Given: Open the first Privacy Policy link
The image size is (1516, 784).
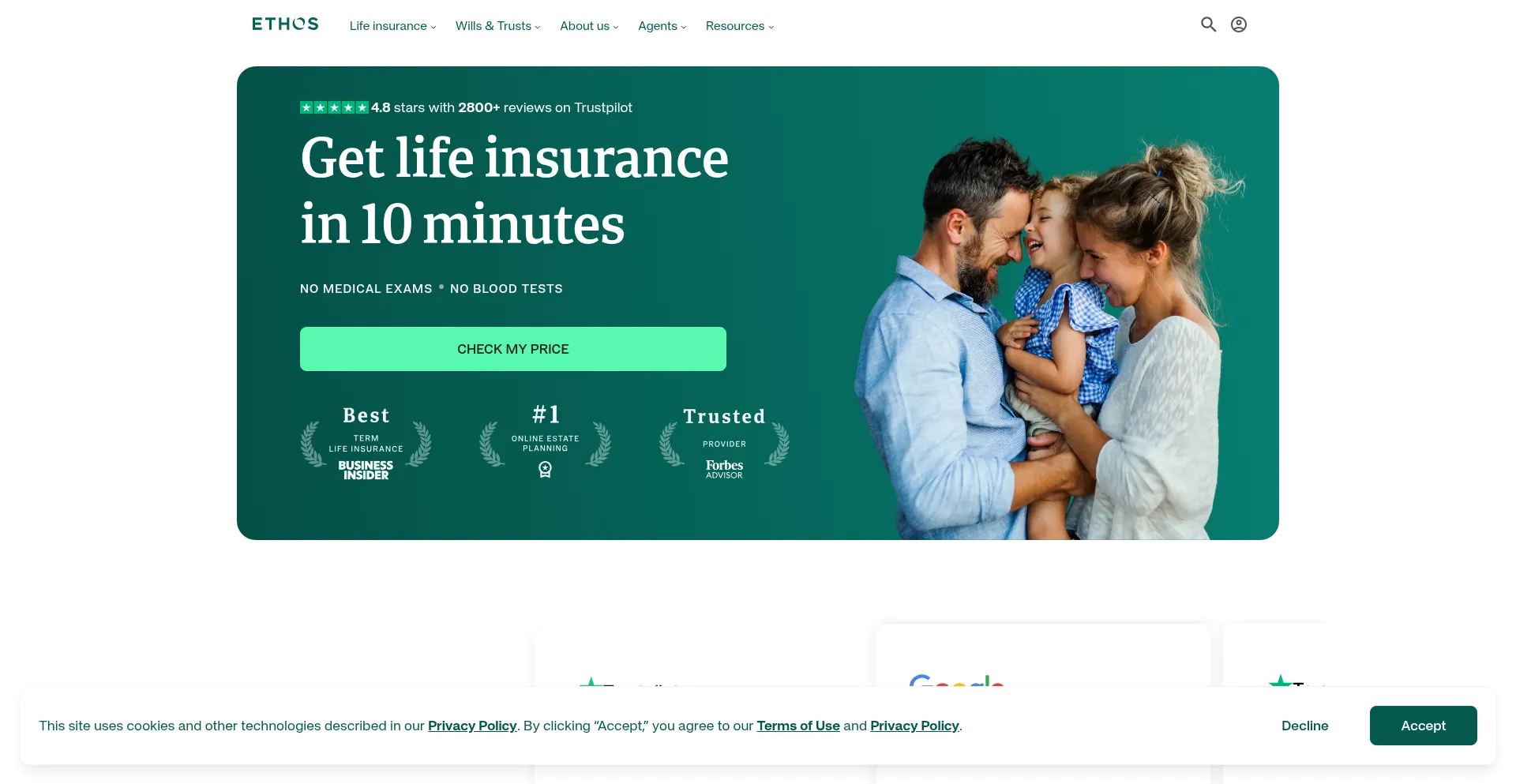Looking at the screenshot, I should 472,726.
